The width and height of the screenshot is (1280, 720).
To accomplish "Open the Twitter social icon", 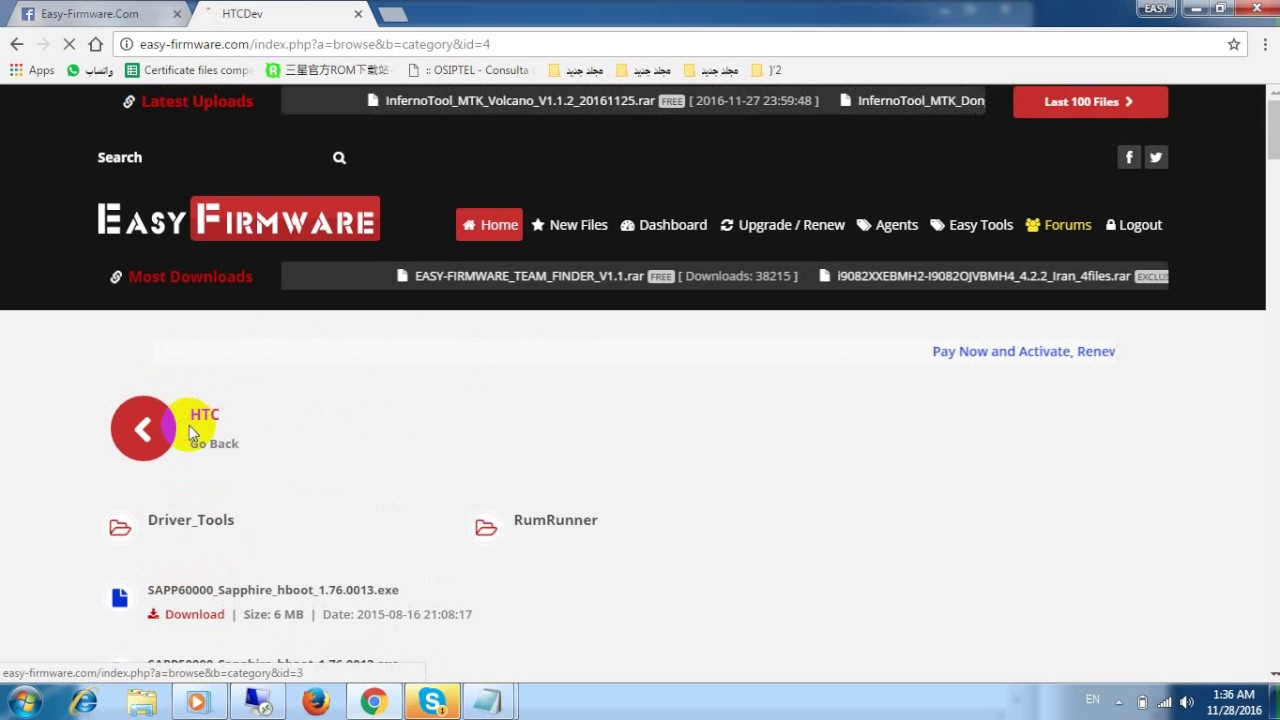I will (1156, 157).
